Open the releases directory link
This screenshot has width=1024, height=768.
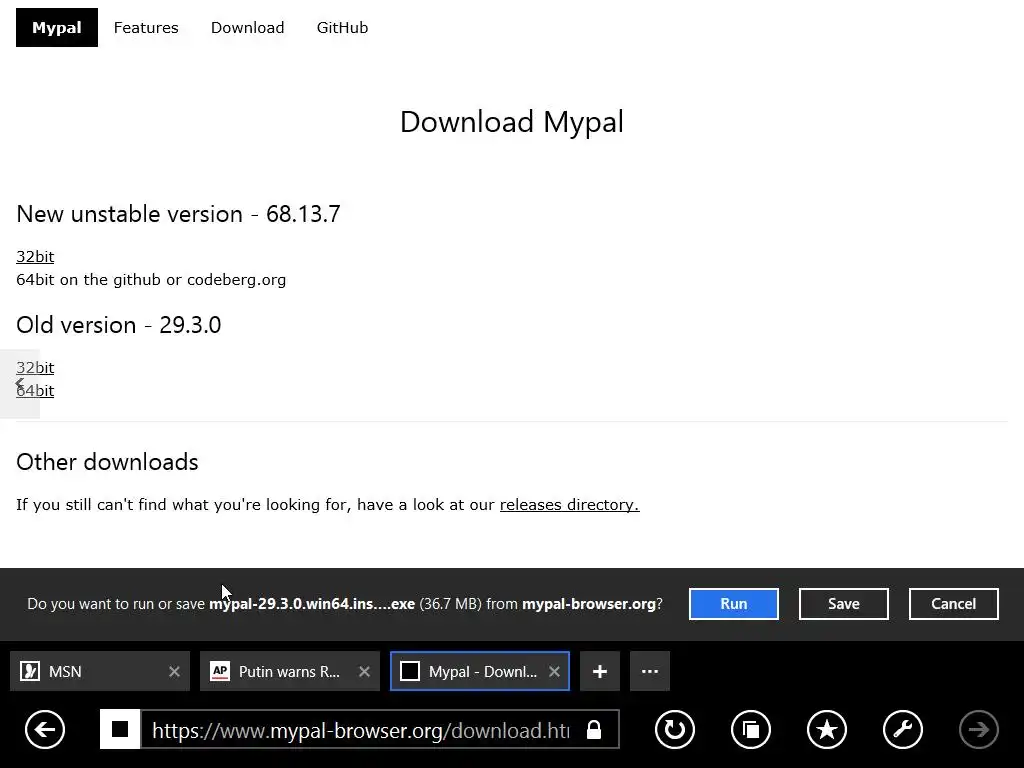click(569, 505)
